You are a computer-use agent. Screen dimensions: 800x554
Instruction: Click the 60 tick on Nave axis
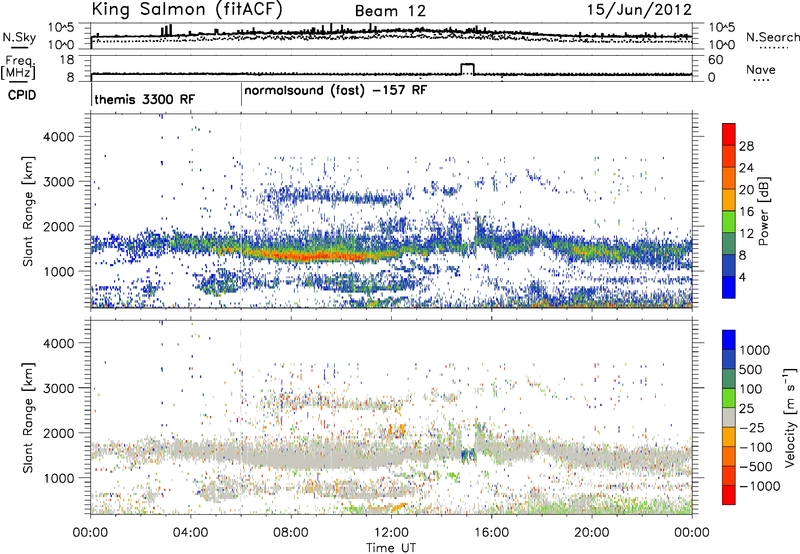[x=716, y=60]
